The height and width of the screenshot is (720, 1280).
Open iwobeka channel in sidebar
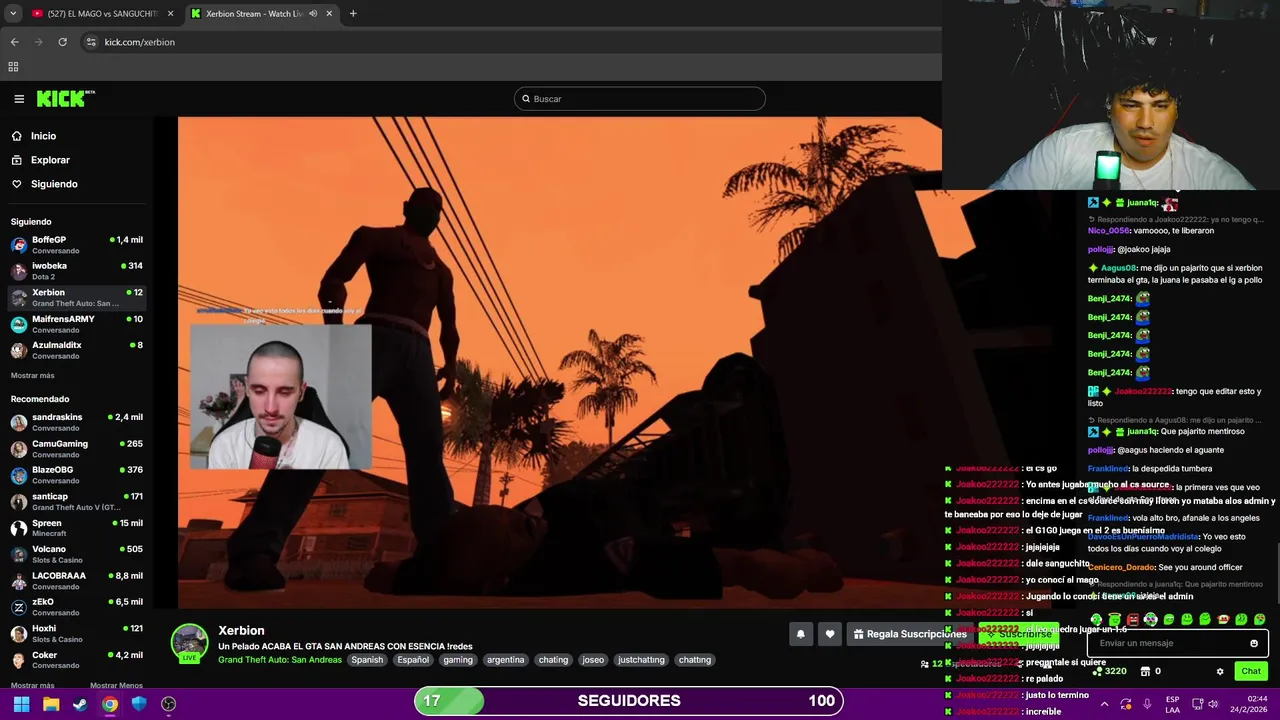pyautogui.click(x=76, y=271)
